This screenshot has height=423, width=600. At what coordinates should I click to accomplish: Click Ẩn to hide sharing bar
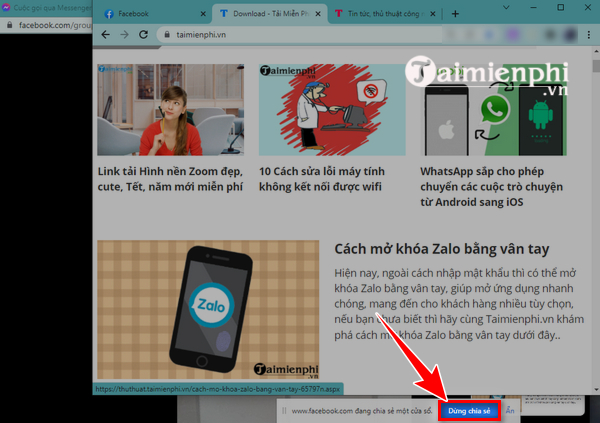(x=510, y=410)
